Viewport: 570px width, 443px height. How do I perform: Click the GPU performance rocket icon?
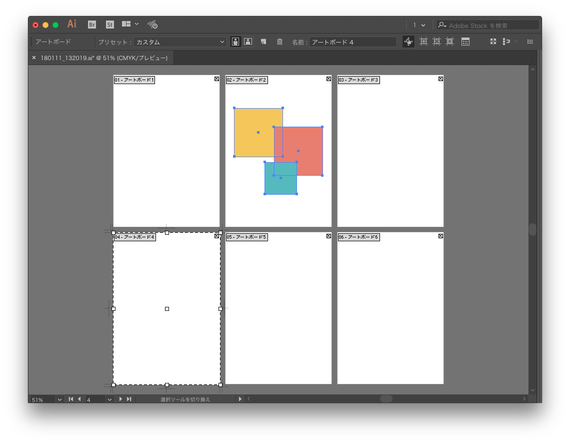(152, 25)
